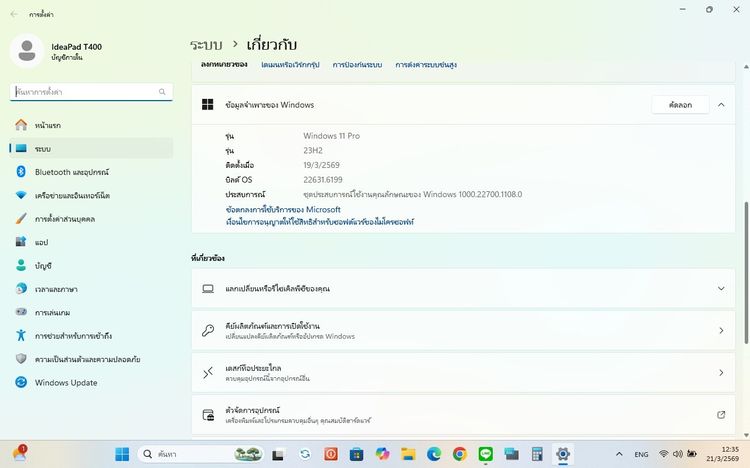Click the Bluetooth icon in the sidebar
Image resolution: width=750 pixels, height=468 pixels.
pyautogui.click(x=20, y=172)
